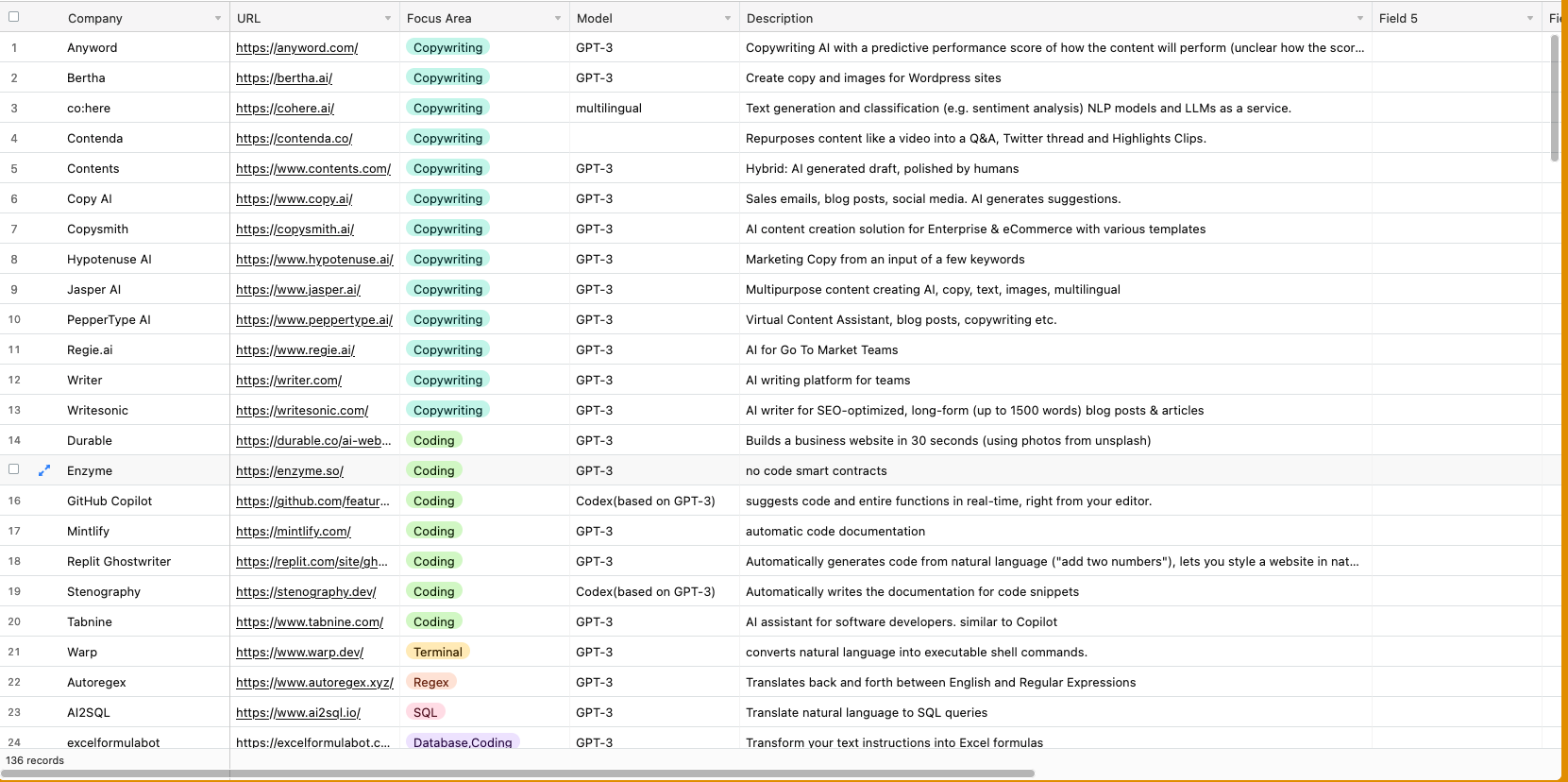Click the Coding tag in the Mintlify row
Image resolution: width=1568 pixels, height=782 pixels.
(x=433, y=531)
